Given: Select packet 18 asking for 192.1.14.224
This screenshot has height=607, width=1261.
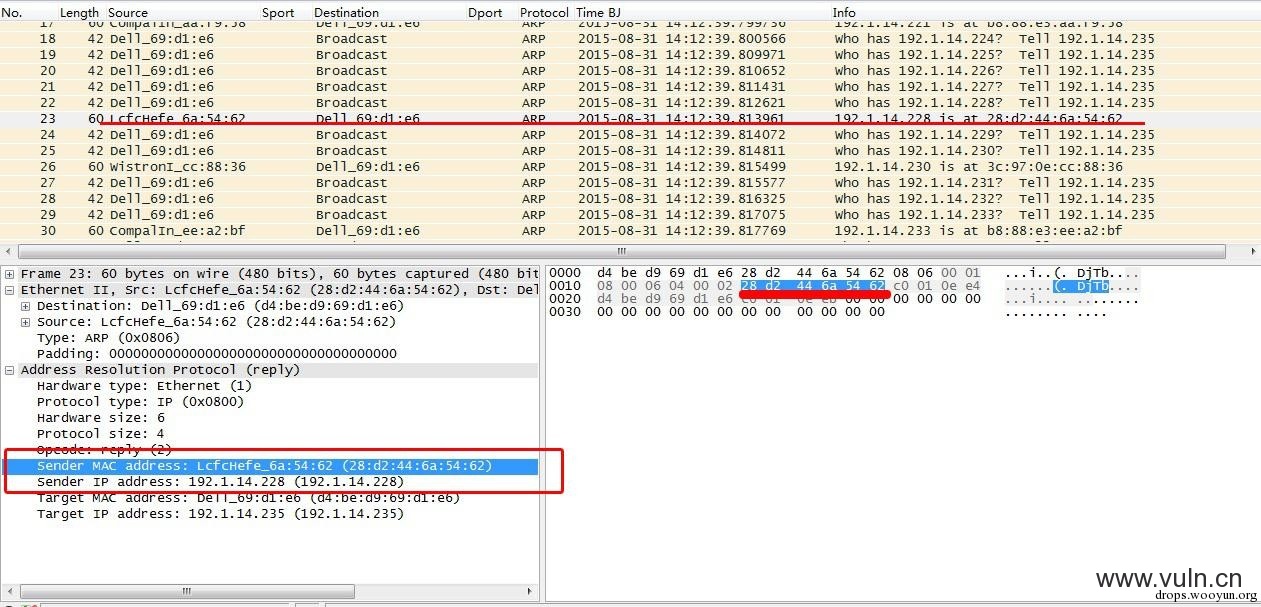Looking at the screenshot, I should [x=630, y=39].
